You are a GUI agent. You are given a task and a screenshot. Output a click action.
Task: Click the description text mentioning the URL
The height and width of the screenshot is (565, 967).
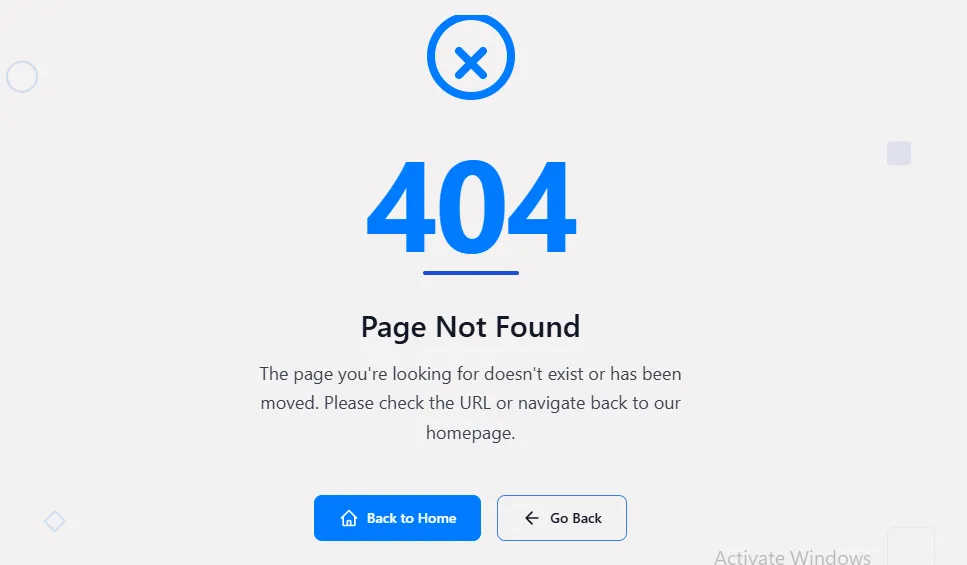471,403
